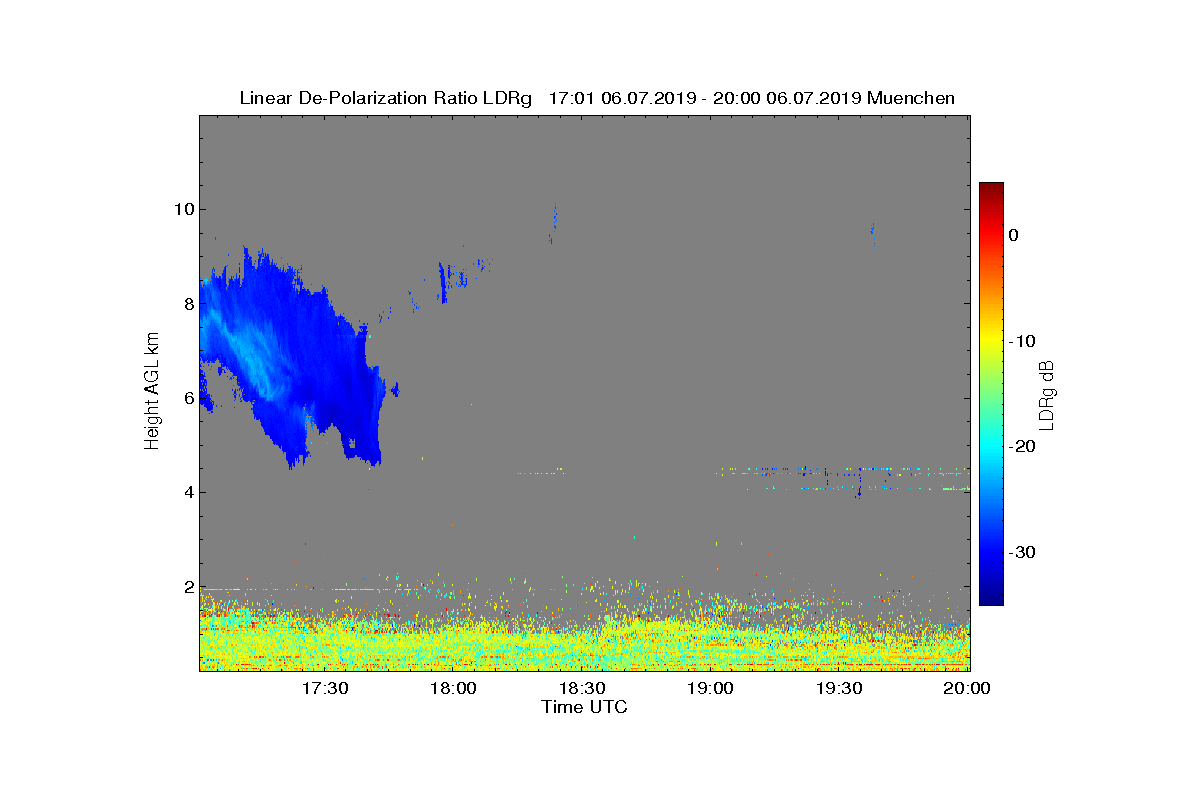Click the 10 km height tick label

[x=182, y=209]
